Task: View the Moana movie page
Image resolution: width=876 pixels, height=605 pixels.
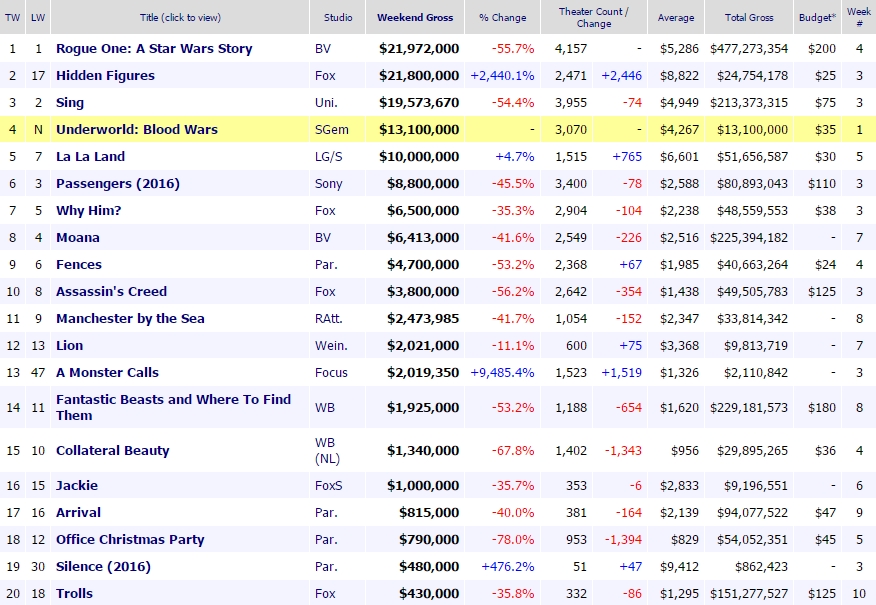Action: tap(78, 237)
